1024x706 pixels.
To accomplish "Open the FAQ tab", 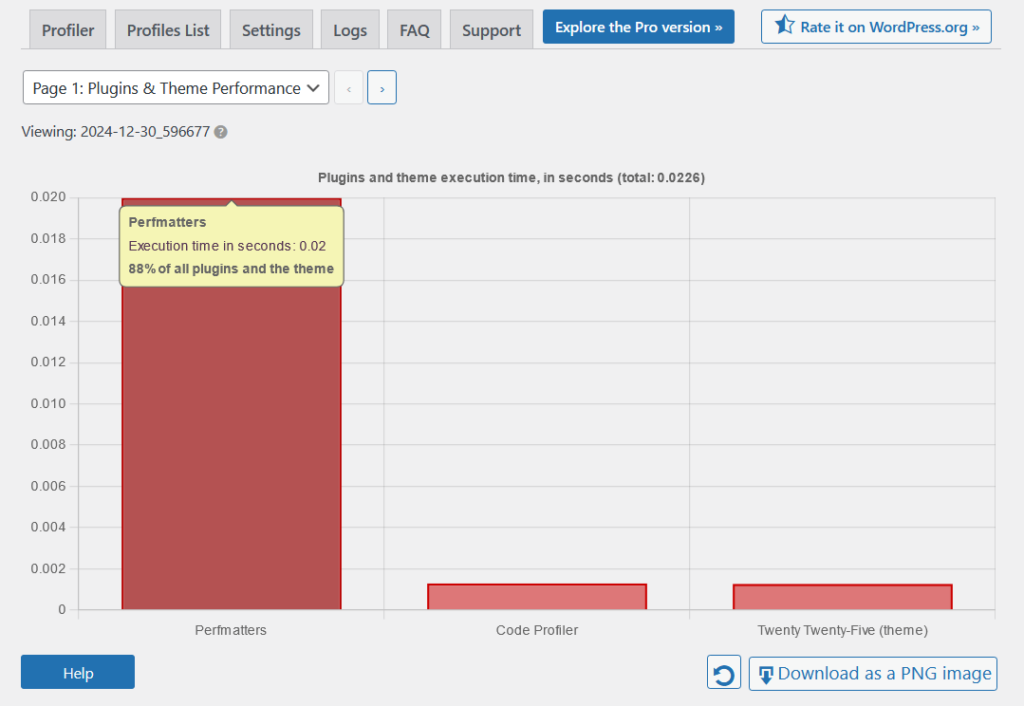I will (415, 30).
